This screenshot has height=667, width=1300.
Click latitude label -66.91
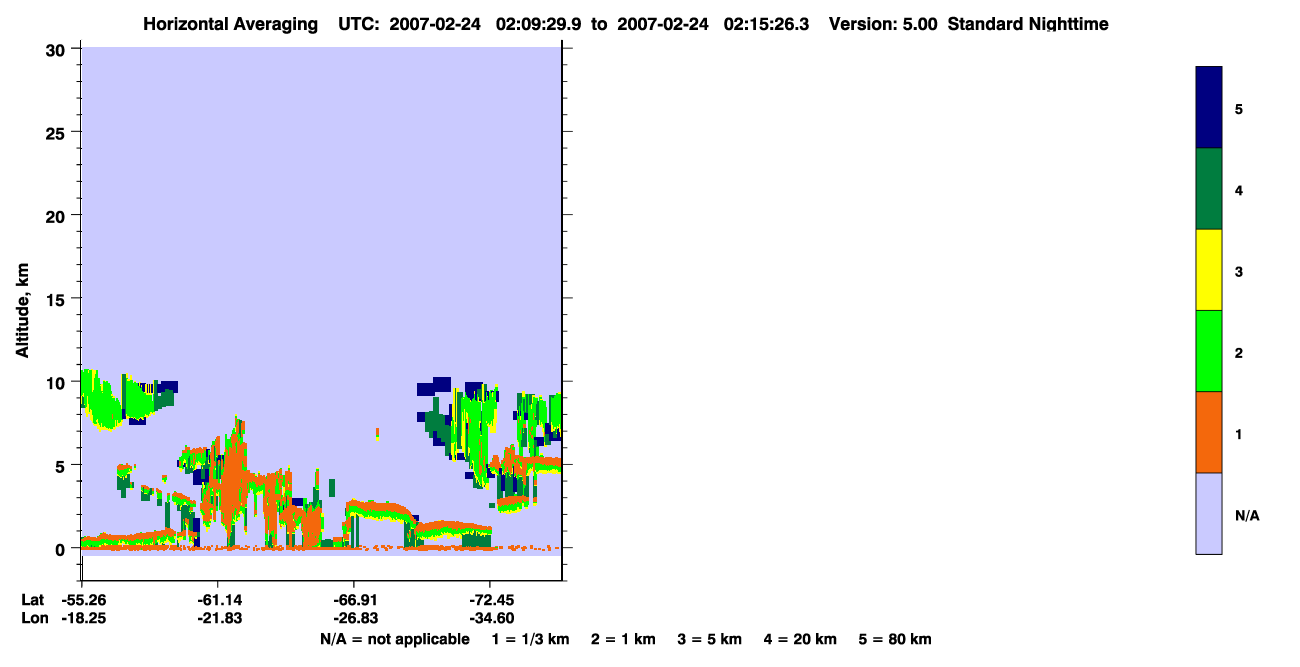[355, 600]
